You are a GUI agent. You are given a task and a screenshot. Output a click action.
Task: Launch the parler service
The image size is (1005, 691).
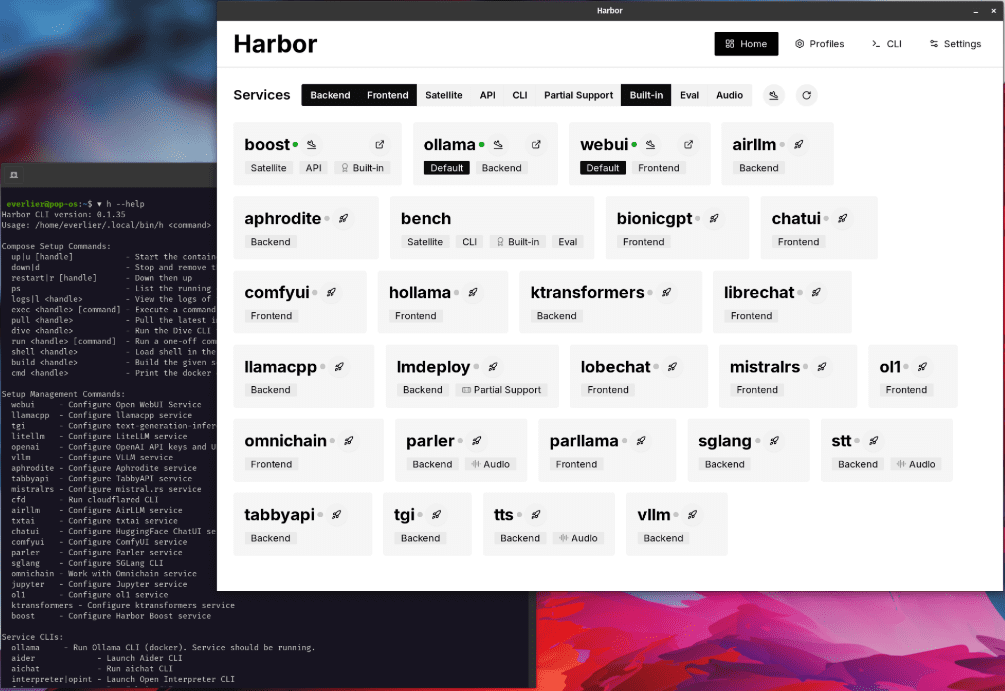[477, 441]
